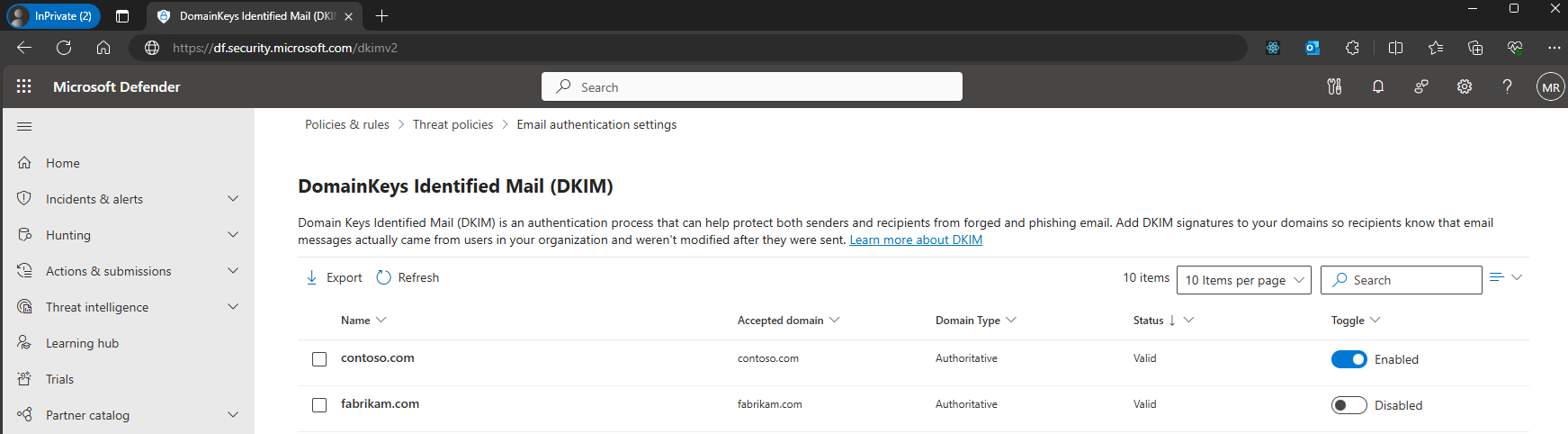Expand Hunting chevron
Screen dimensions: 1568x434
point(233,234)
